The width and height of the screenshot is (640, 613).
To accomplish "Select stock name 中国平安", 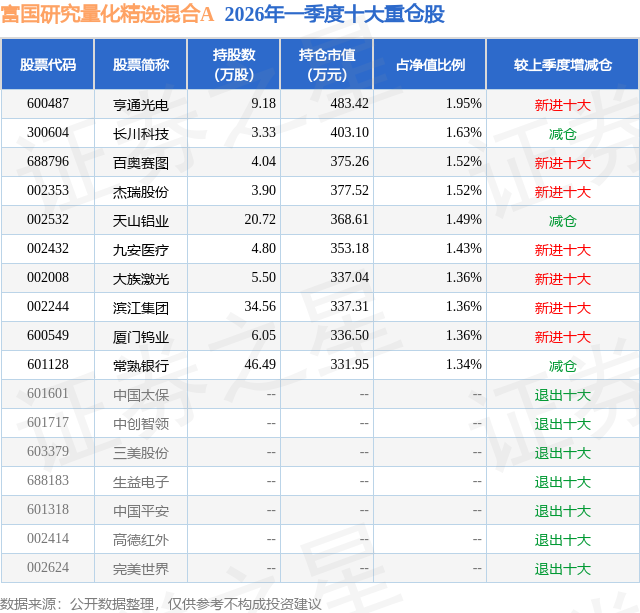I will point(141,511).
